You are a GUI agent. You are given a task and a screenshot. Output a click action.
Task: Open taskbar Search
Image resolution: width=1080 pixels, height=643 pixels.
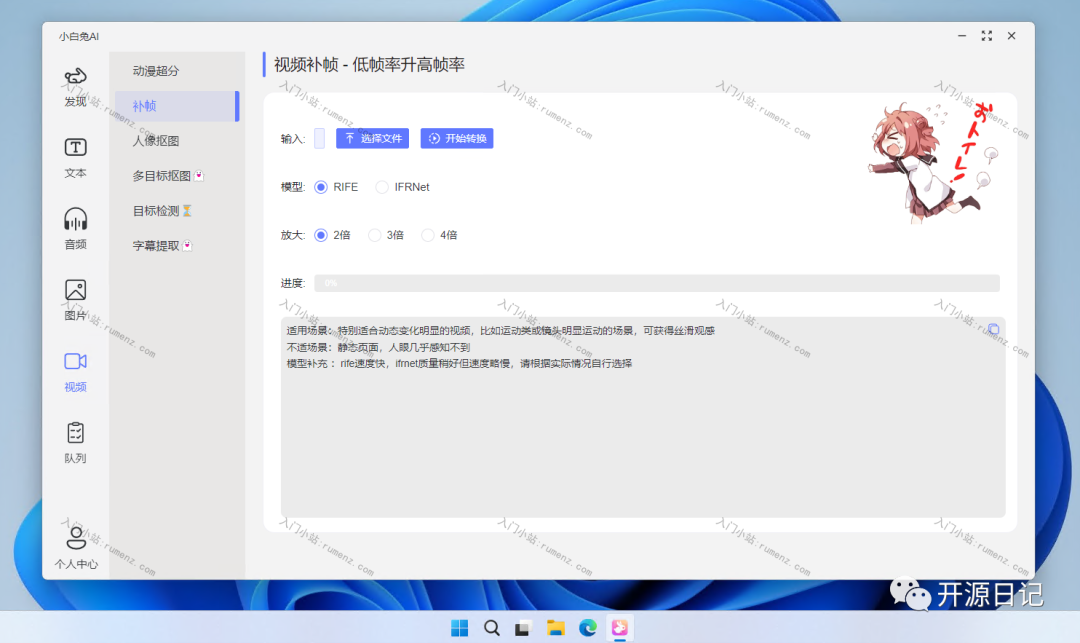click(x=492, y=628)
